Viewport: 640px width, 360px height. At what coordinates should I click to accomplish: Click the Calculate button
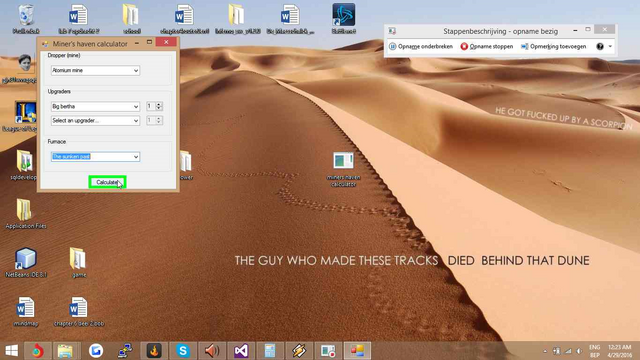click(107, 182)
